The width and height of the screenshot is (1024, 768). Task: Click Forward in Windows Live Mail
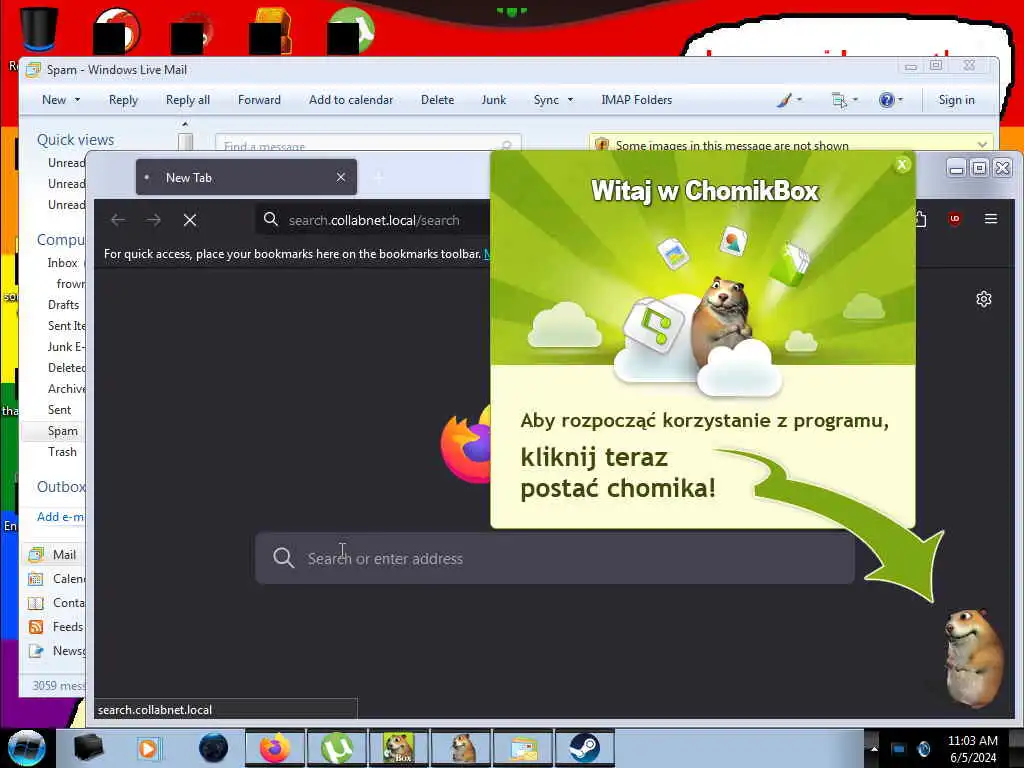259,100
